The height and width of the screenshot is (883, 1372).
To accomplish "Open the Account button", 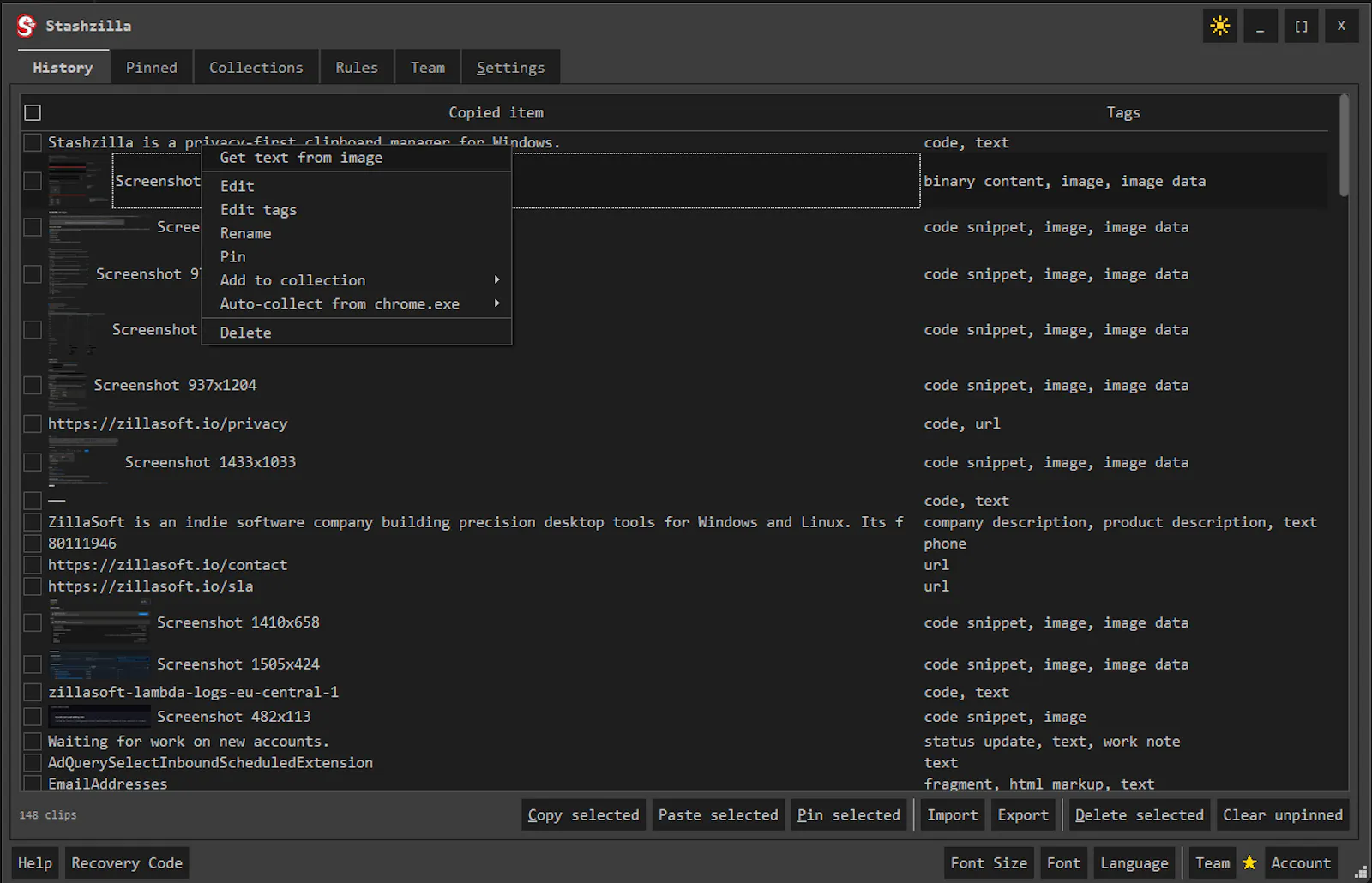I will pos(1301,863).
